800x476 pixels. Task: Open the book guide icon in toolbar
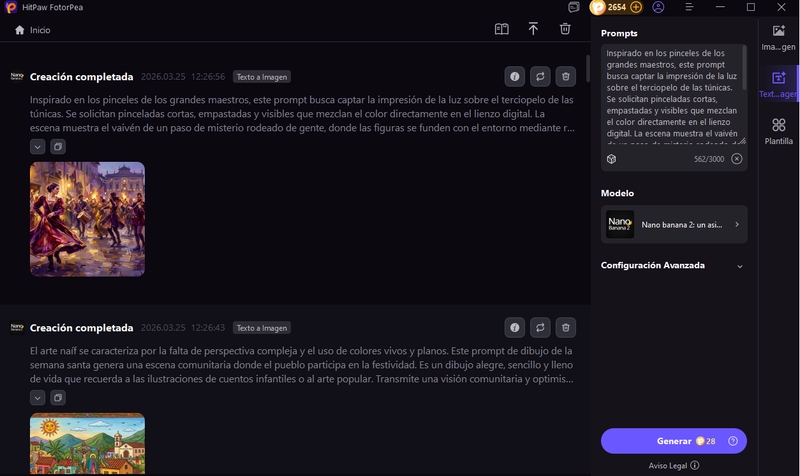coord(502,29)
